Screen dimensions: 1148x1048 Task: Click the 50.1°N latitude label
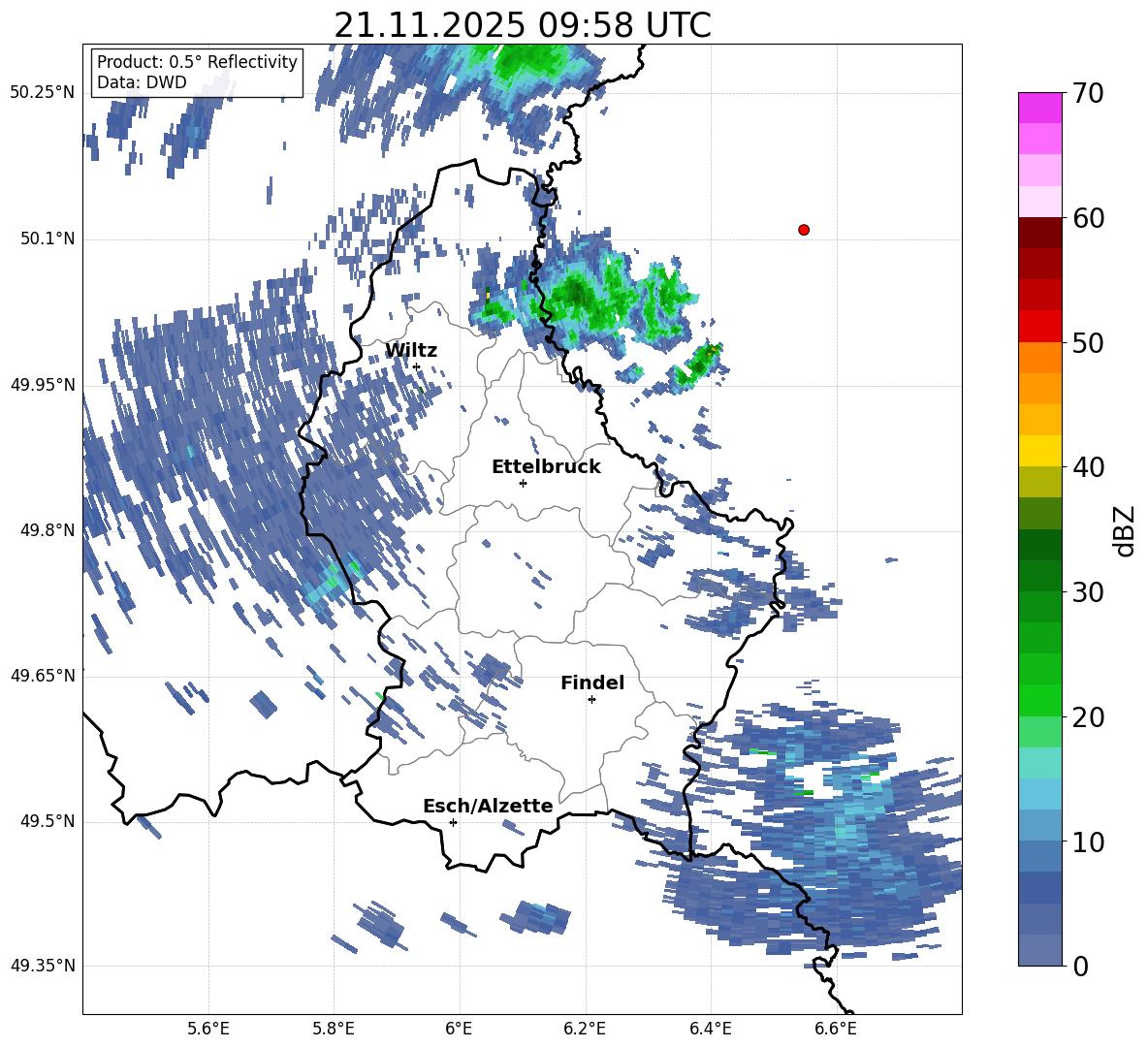pos(48,238)
